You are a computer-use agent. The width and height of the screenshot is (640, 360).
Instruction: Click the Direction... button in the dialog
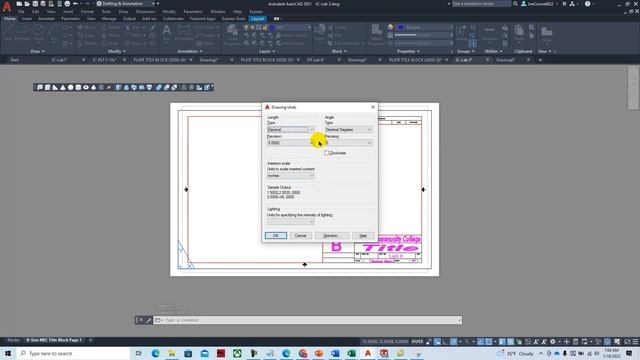click(x=331, y=236)
